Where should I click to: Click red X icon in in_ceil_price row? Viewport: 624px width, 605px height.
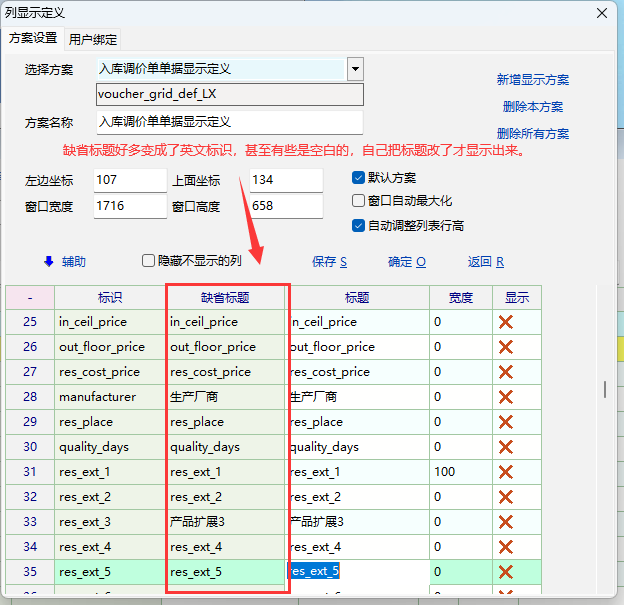coord(505,322)
